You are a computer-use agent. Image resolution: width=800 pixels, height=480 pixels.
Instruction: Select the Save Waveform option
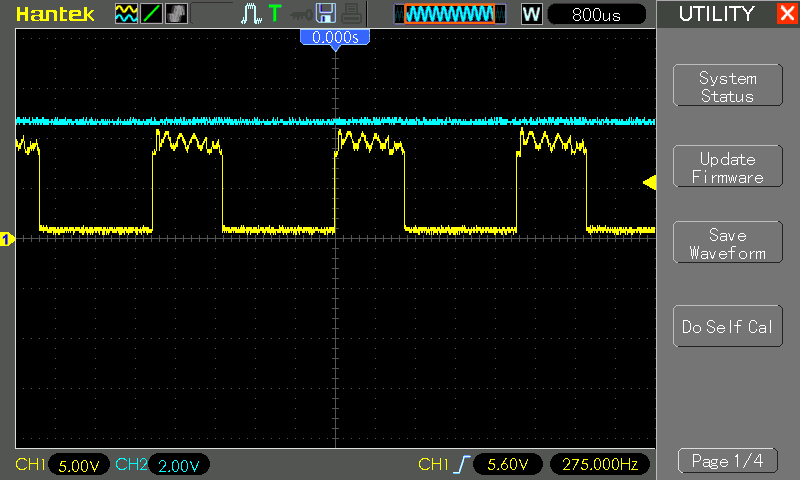coord(727,243)
